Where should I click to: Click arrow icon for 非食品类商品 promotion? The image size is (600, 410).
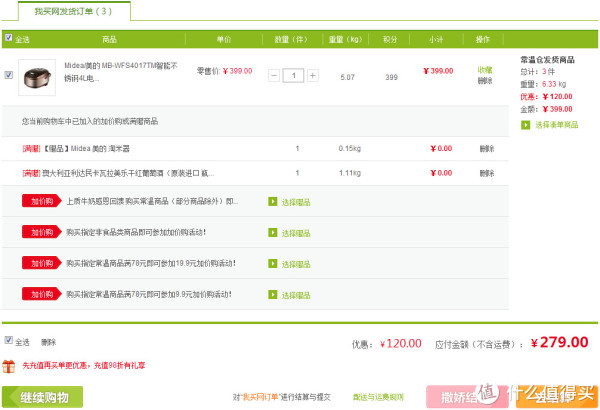[x=272, y=232]
